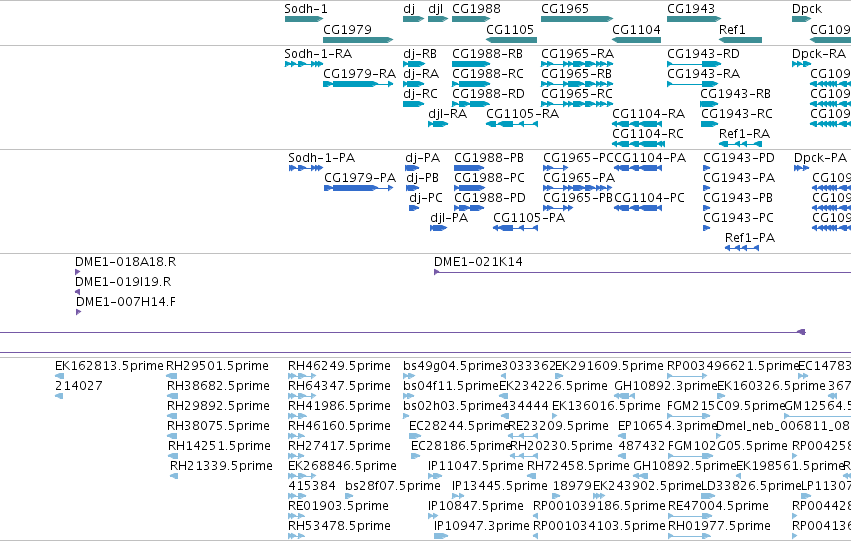This screenshot has width=851, height=541.
Task: Click EST RH21339.5prime arrow
Action: 174,476
